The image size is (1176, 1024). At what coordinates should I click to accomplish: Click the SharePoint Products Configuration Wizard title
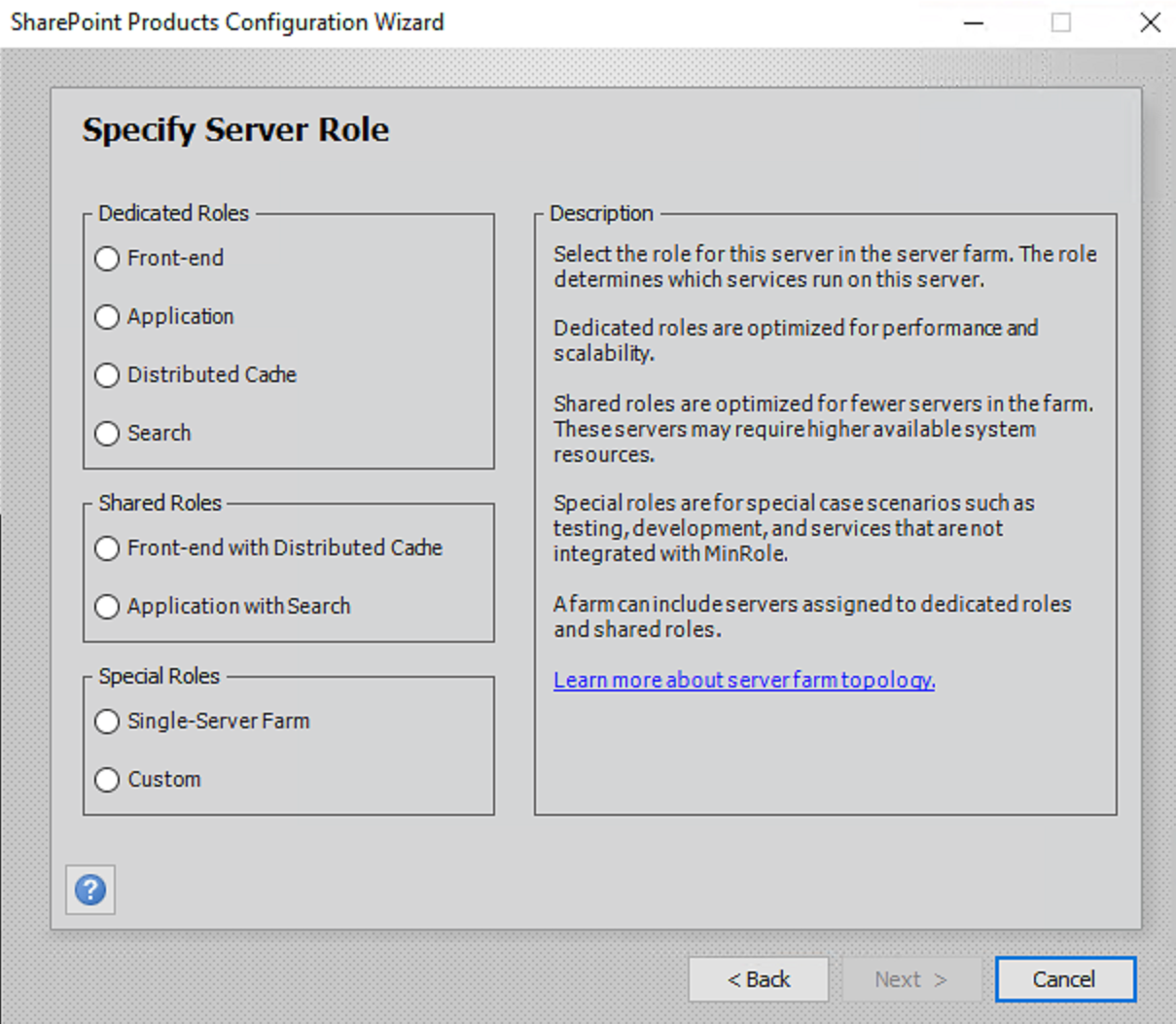(x=227, y=22)
